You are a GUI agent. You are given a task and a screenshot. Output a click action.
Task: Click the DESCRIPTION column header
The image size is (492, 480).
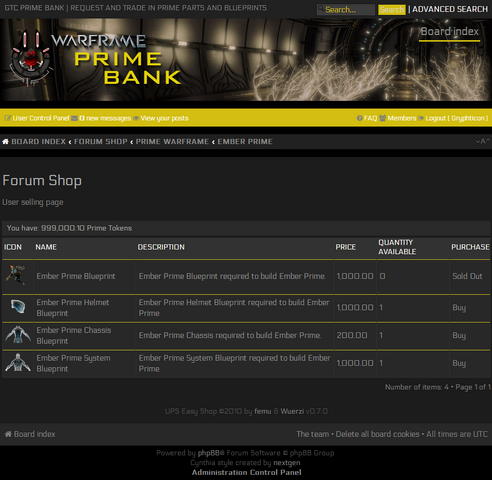coord(161,247)
